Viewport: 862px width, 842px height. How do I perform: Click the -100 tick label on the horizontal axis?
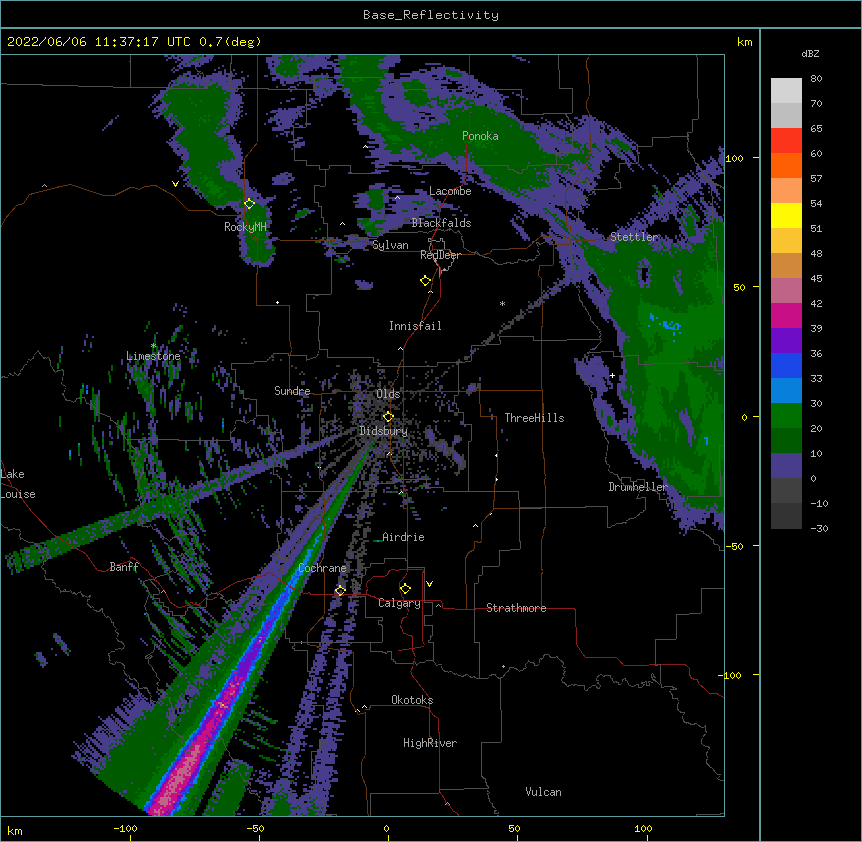pyautogui.click(x=125, y=828)
